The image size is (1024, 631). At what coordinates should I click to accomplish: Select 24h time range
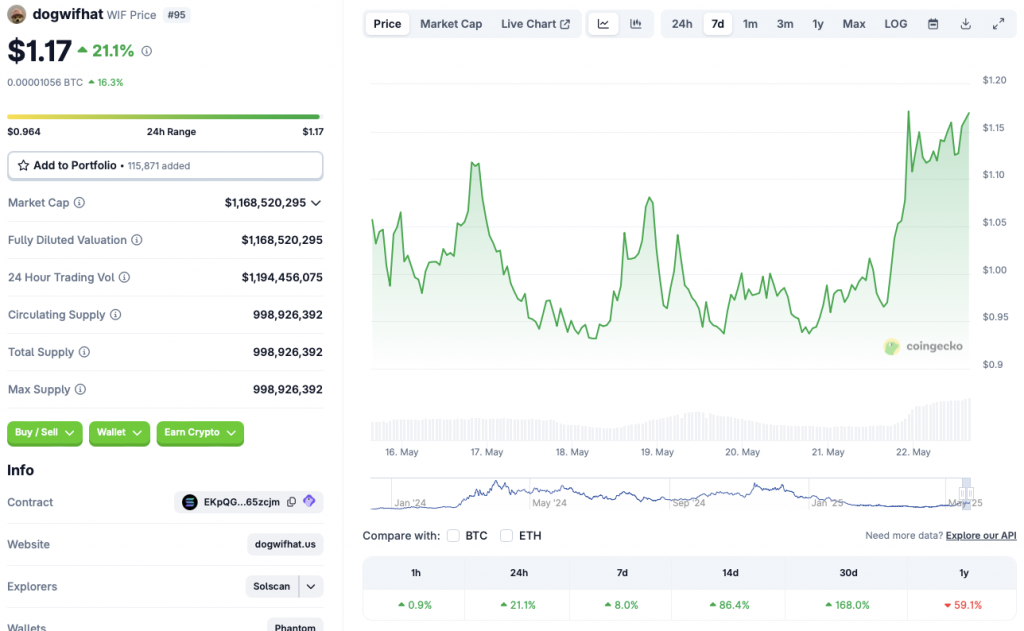(x=682, y=24)
